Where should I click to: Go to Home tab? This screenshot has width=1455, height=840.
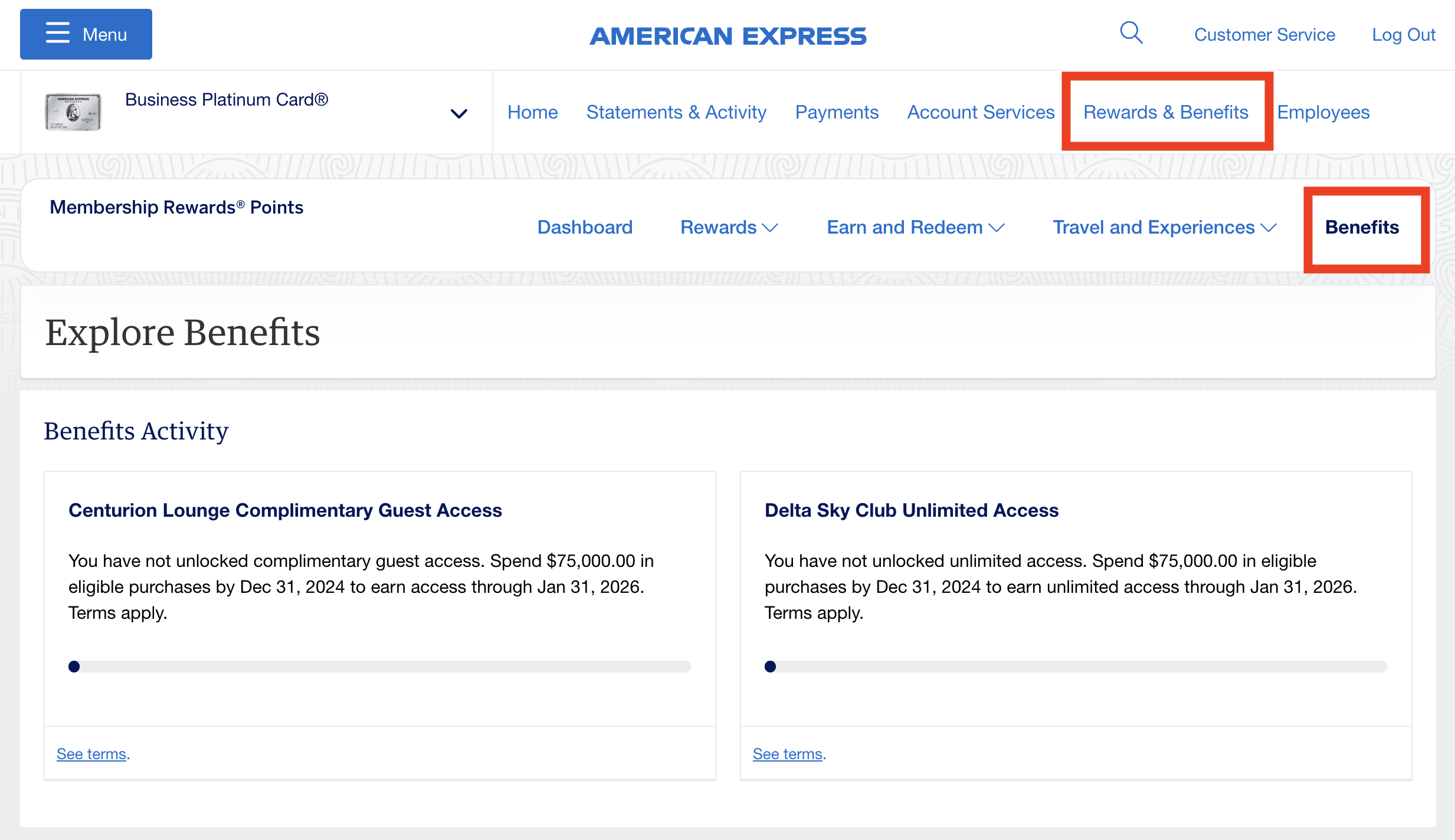coord(532,112)
